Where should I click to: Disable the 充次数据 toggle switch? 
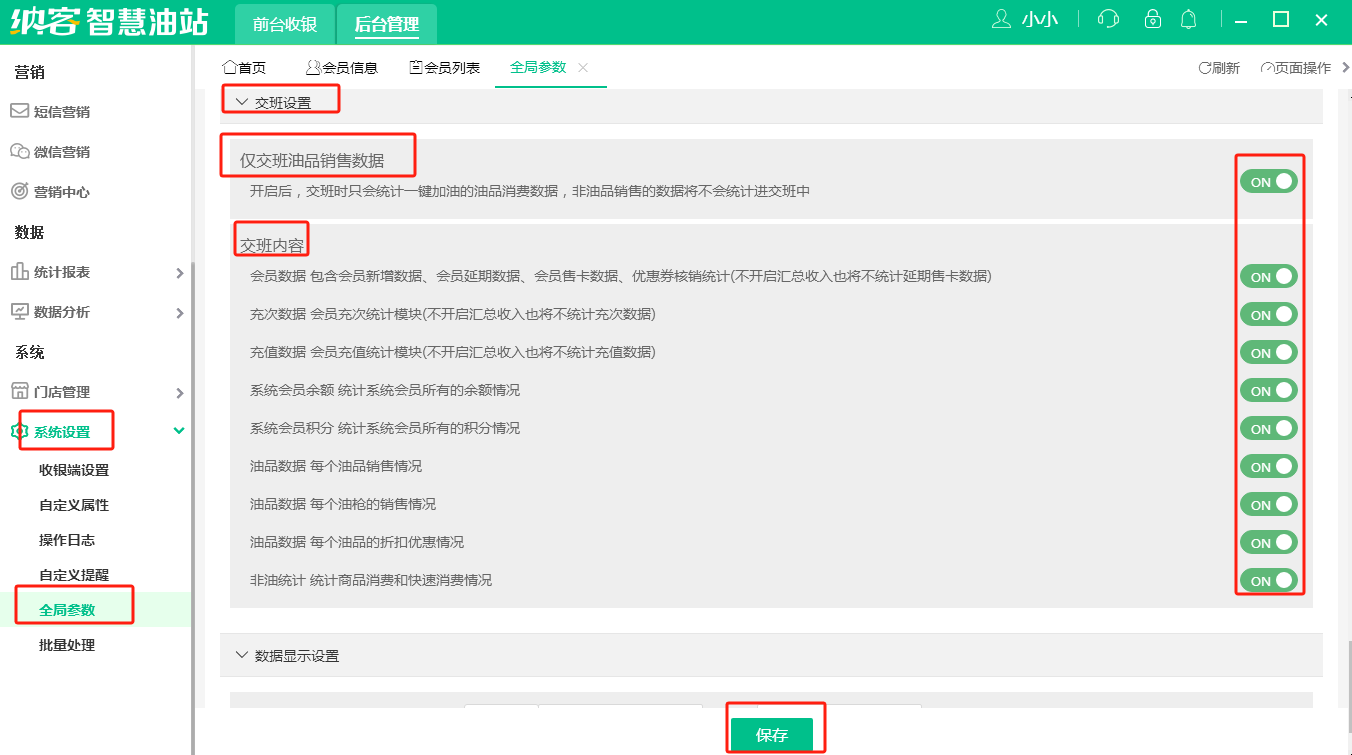coord(1269,314)
